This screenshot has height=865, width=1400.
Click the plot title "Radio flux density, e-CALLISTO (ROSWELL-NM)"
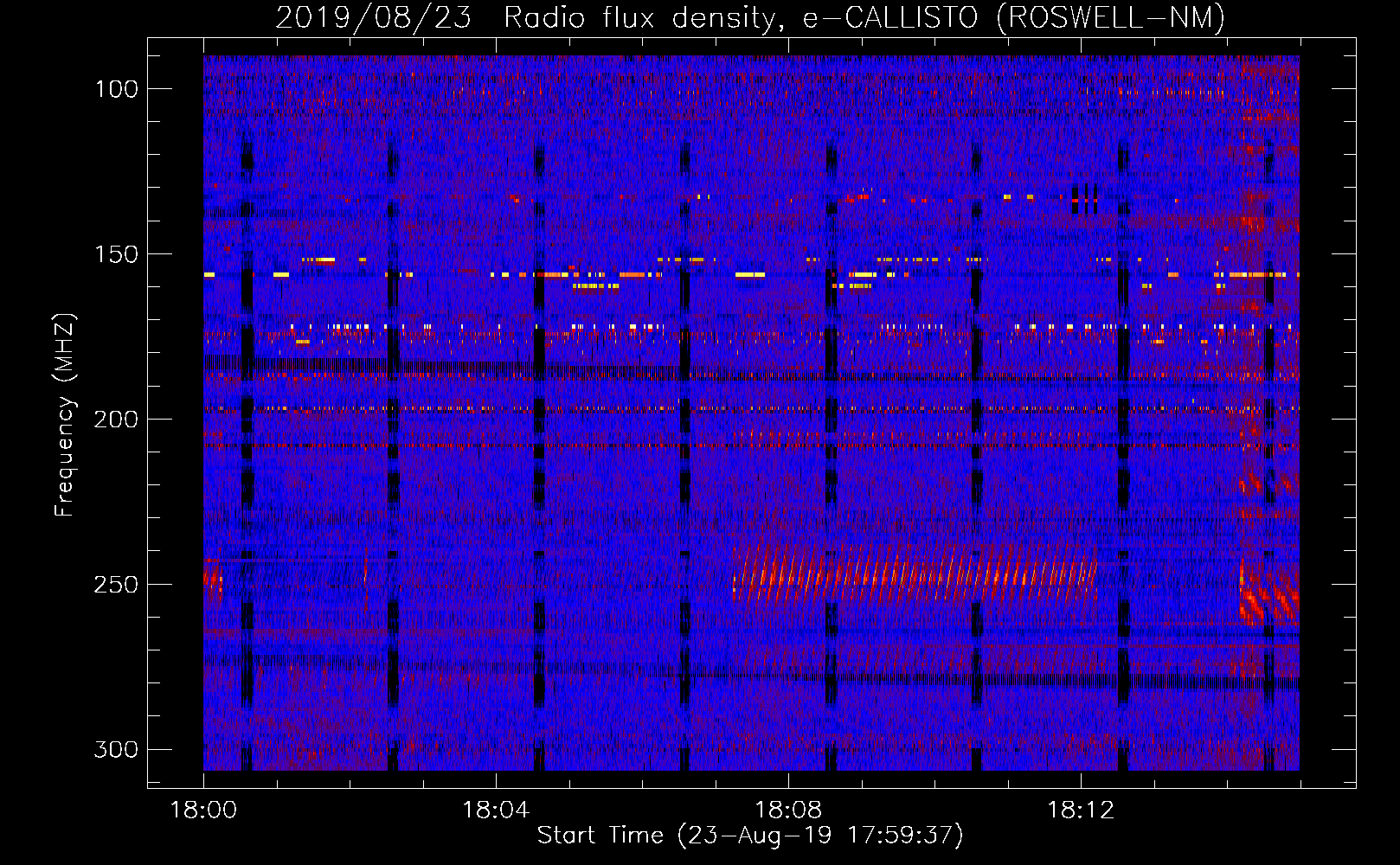coord(864,17)
